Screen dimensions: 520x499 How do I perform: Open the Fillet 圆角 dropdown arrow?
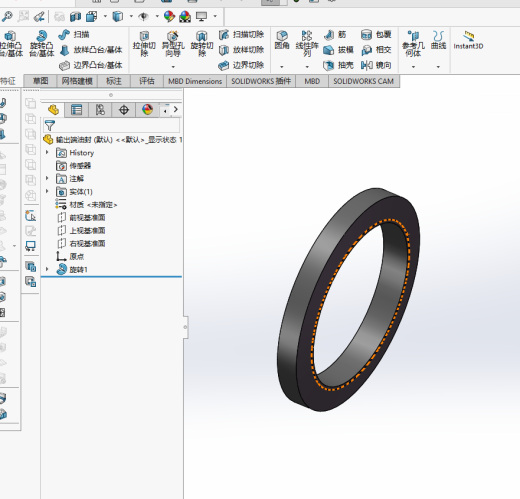(x=282, y=67)
